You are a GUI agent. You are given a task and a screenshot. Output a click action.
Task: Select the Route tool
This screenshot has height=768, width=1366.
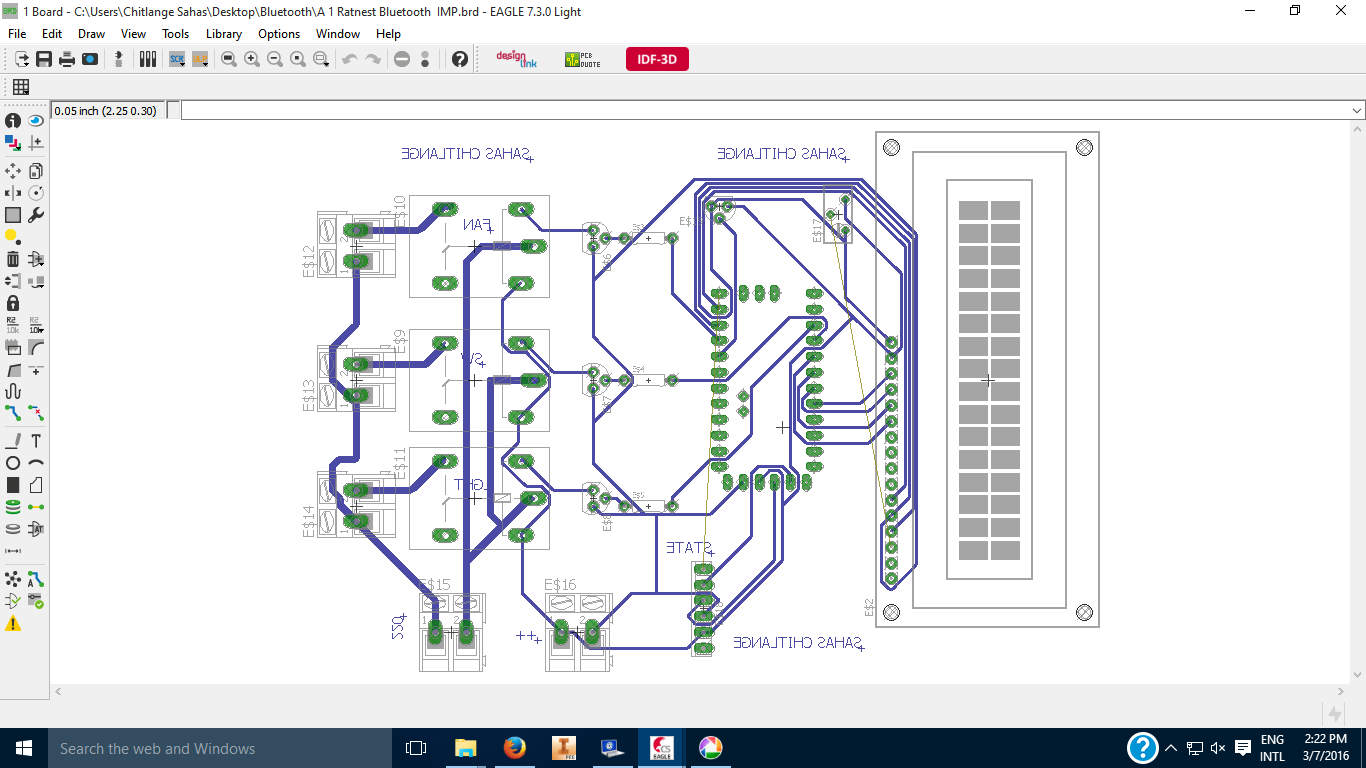[x=13, y=412]
